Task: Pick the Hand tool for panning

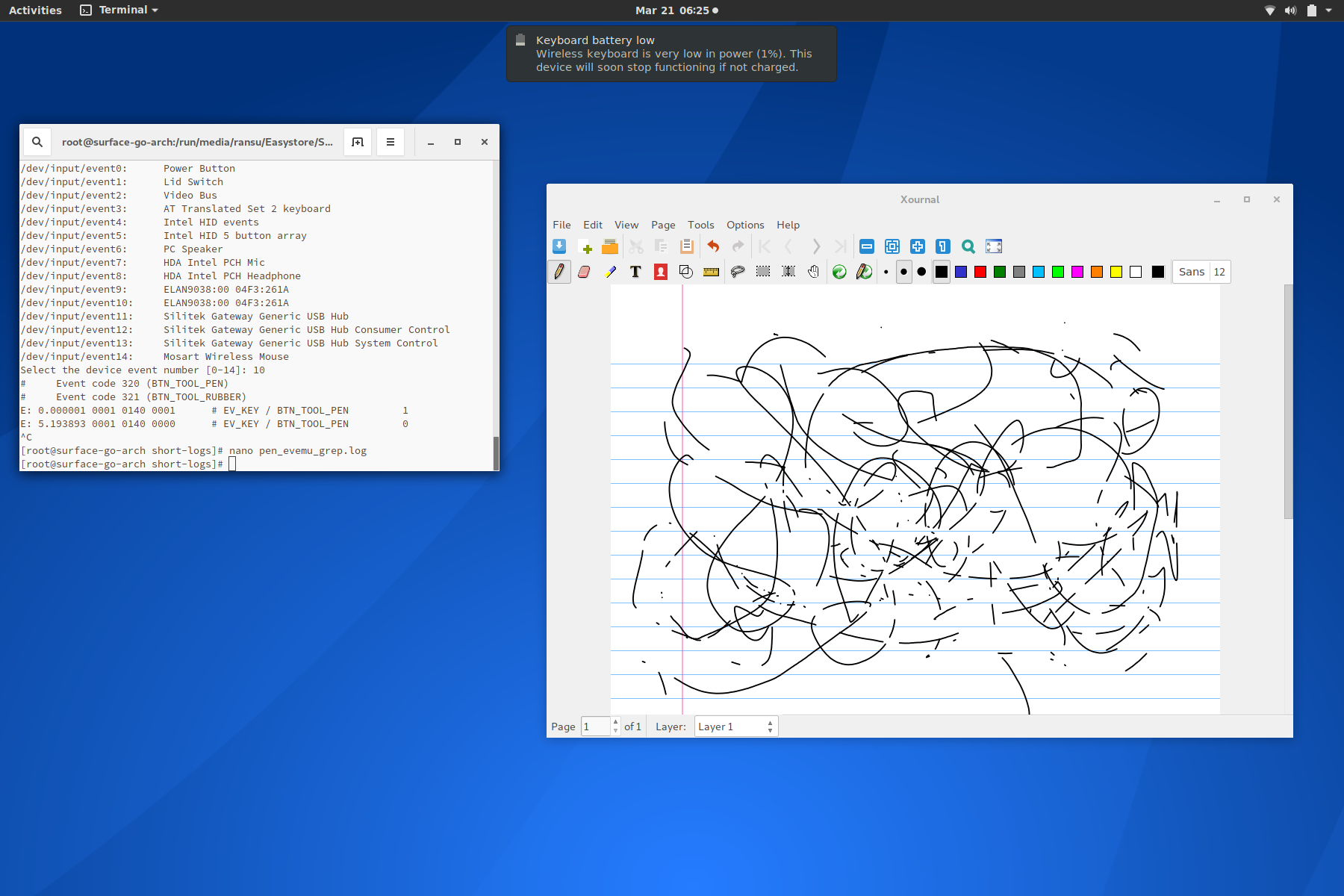Action: click(x=813, y=272)
